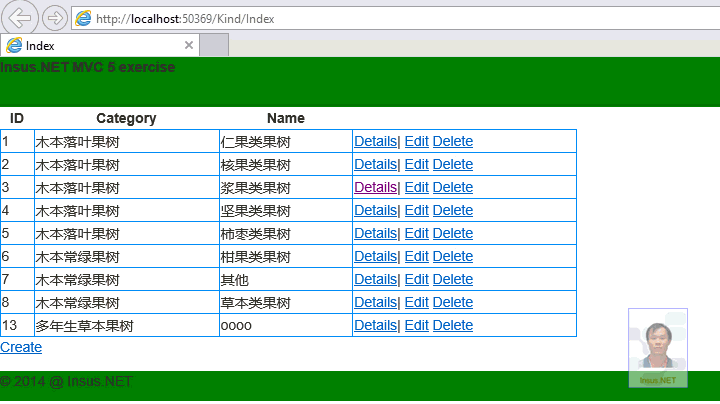720x404 pixels.
Task: Select the Index browser tab
Action: click(x=100, y=45)
